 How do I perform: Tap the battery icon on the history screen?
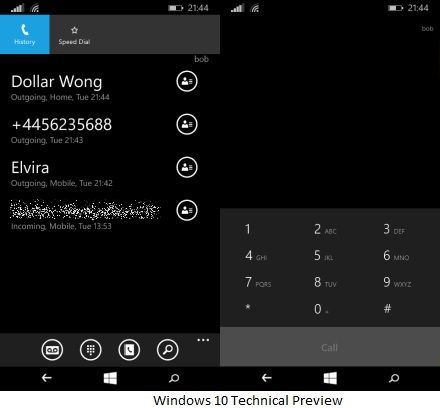click(x=175, y=8)
